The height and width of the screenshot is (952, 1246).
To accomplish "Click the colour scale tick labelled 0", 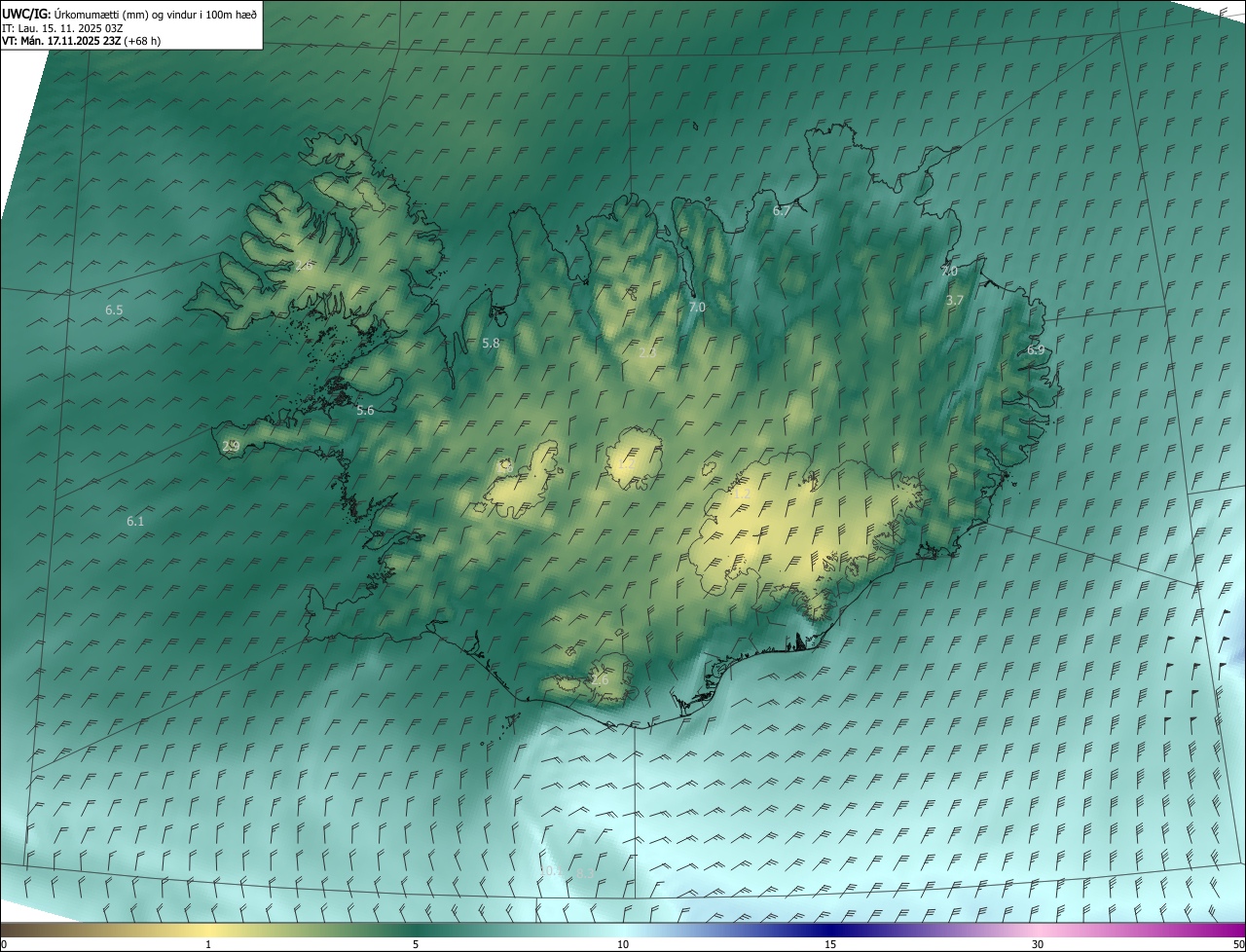I will [4, 944].
